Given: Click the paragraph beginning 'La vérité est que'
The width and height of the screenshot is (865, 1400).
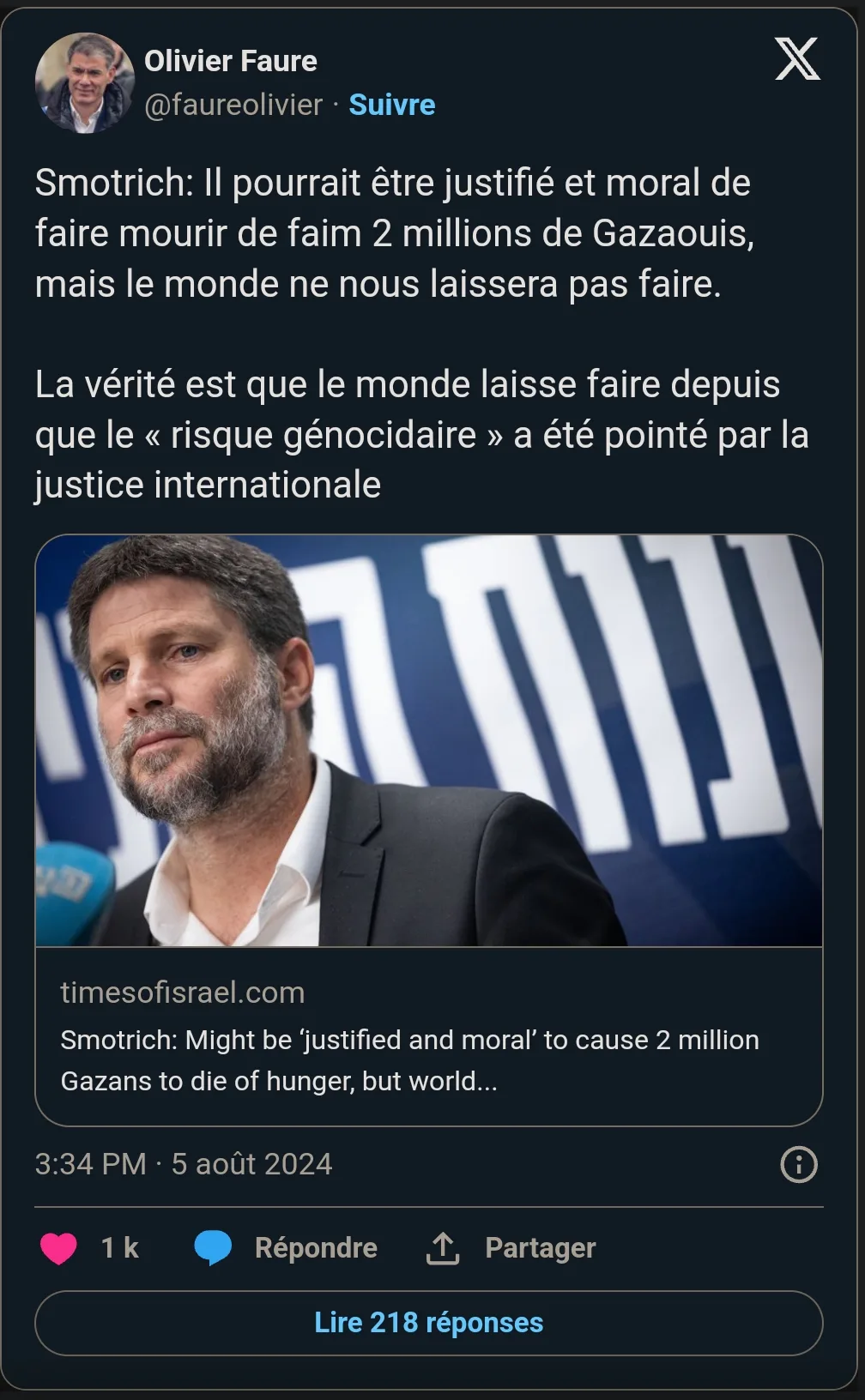Looking at the screenshot, I should [421, 435].
